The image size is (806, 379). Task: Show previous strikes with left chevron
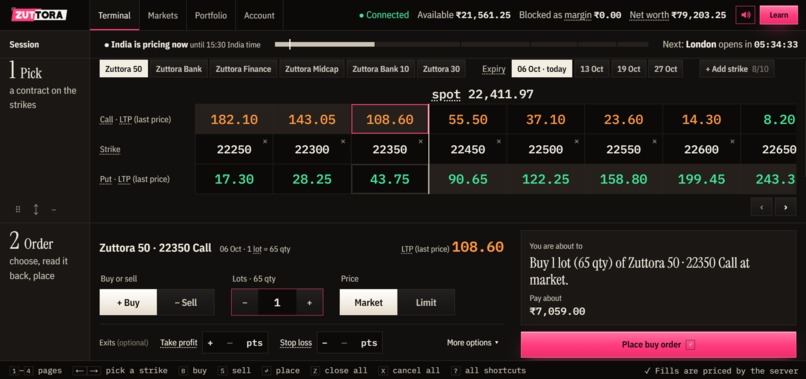click(x=762, y=207)
